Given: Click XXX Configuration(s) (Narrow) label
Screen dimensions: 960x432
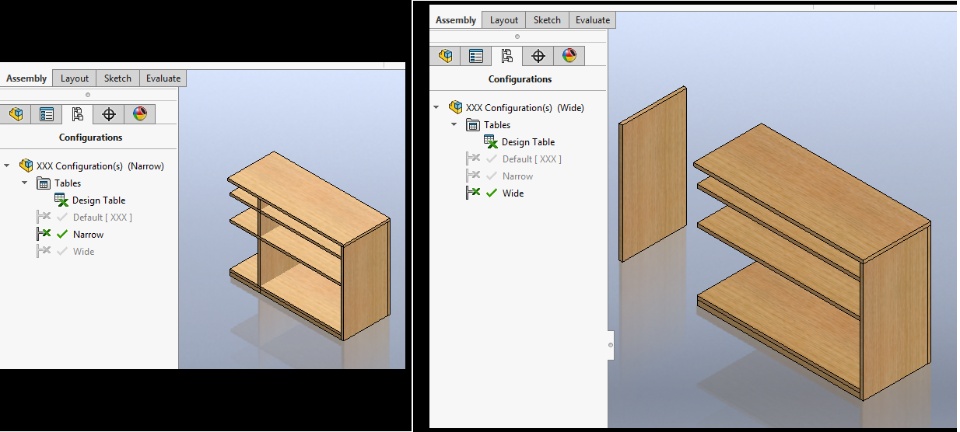Looking at the screenshot, I should pos(100,166).
